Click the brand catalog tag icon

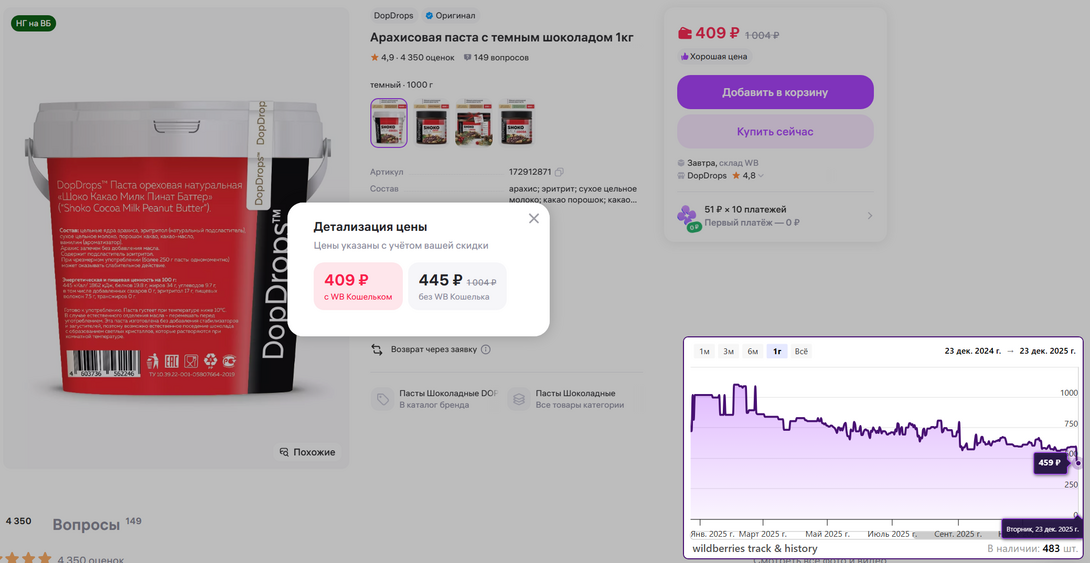pyautogui.click(x=382, y=399)
